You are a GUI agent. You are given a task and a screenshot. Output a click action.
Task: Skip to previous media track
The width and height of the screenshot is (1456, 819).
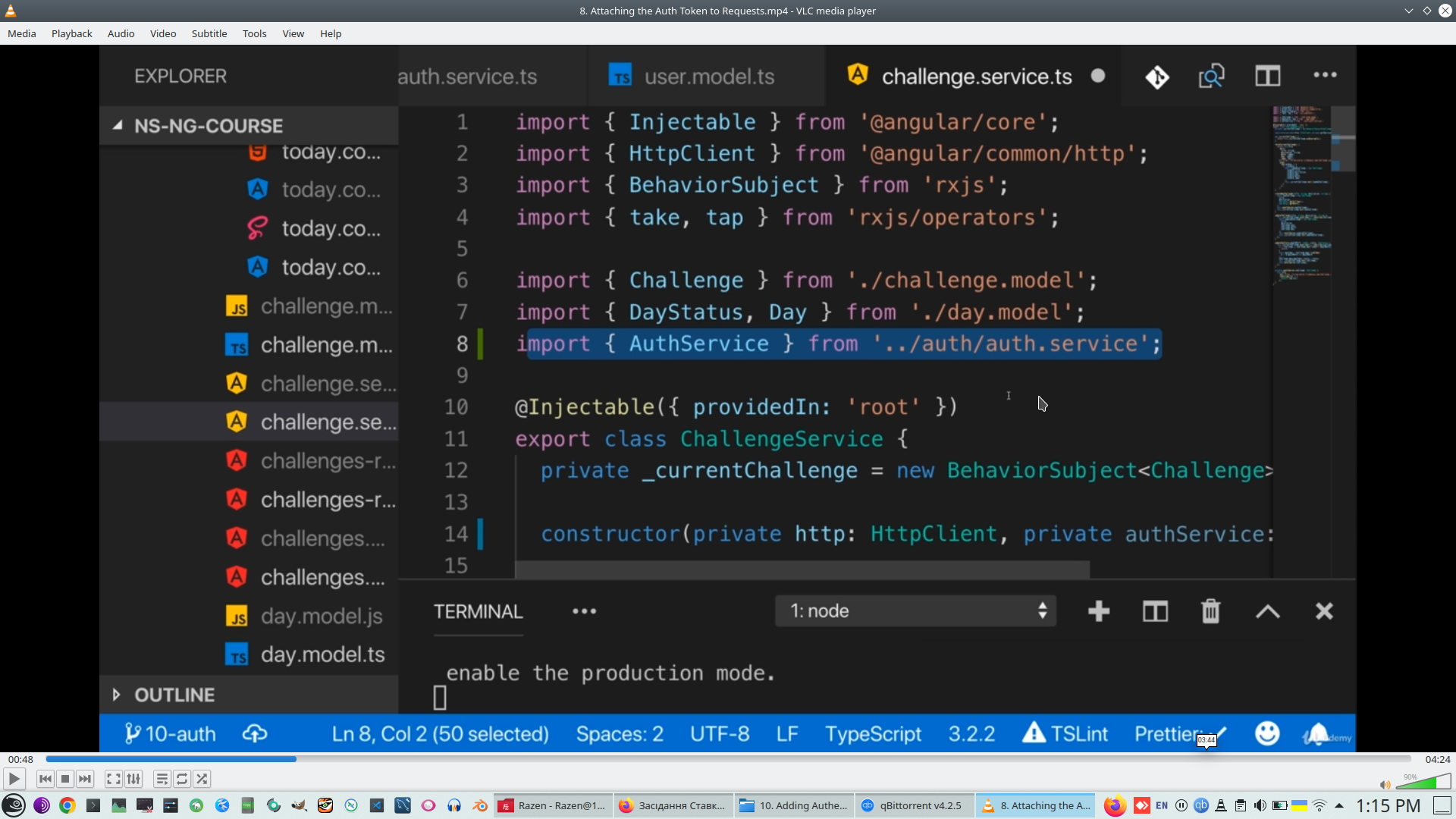(45, 779)
